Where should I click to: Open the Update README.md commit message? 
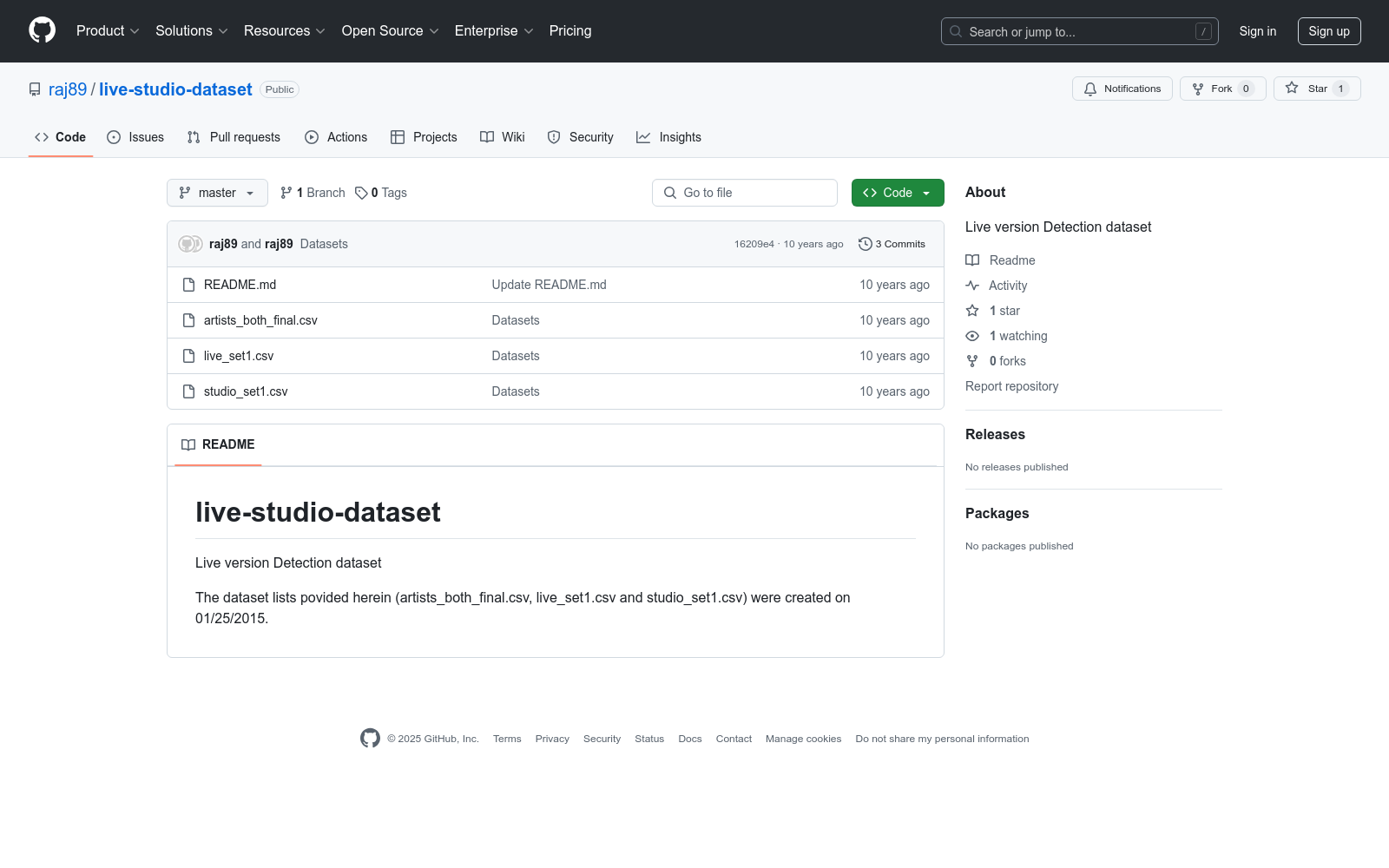pos(549,285)
